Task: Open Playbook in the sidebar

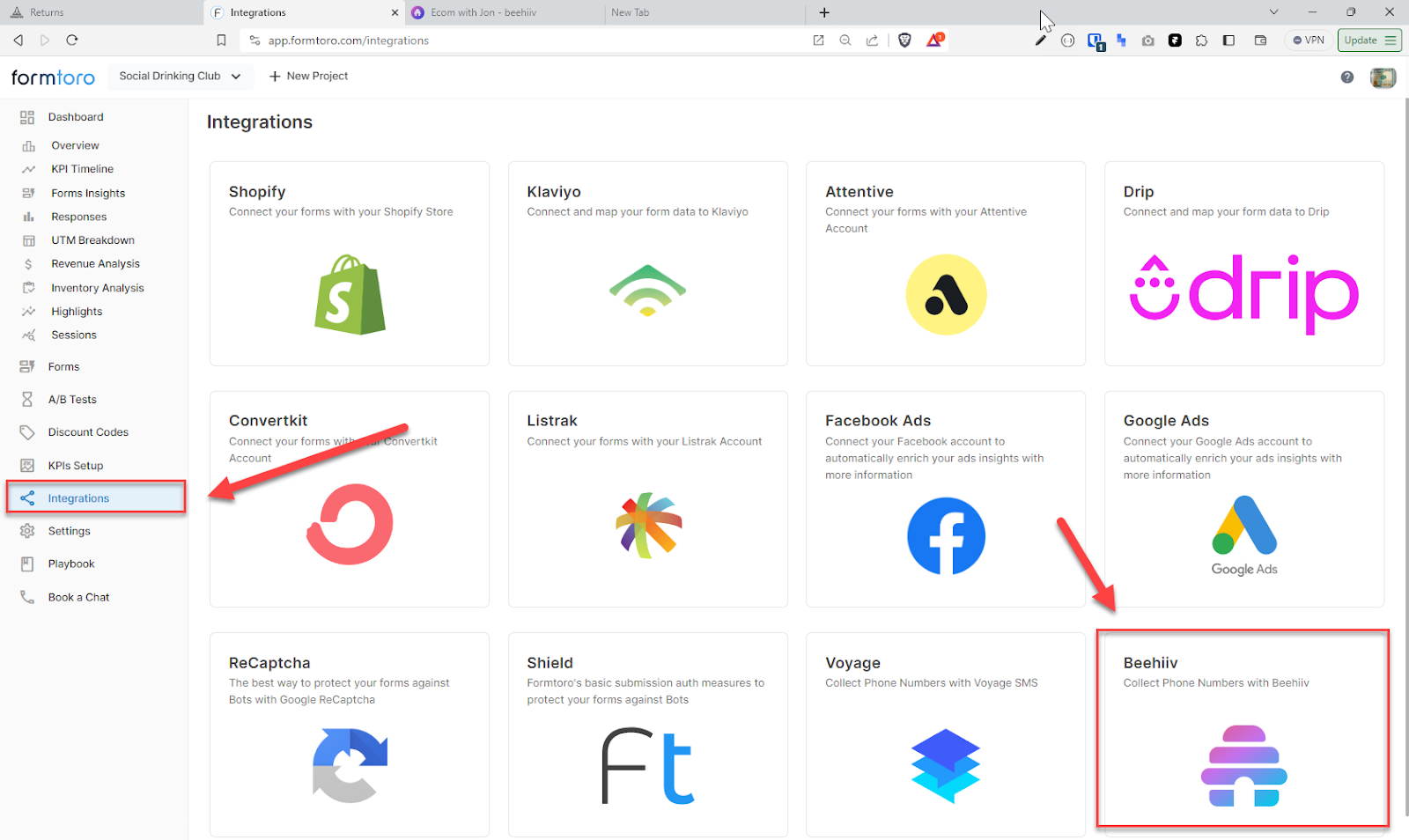Action: pos(71,564)
